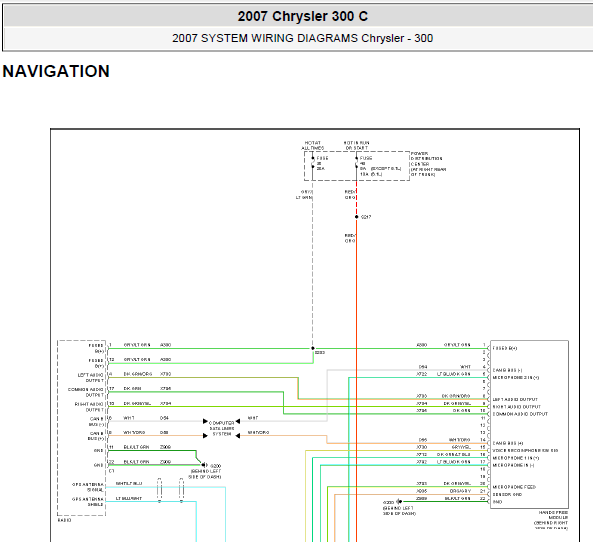Viewport: 593px width, 542px height.
Task: Click the 2007 System Wiring Diagrams subtitle
Action: tap(303, 38)
